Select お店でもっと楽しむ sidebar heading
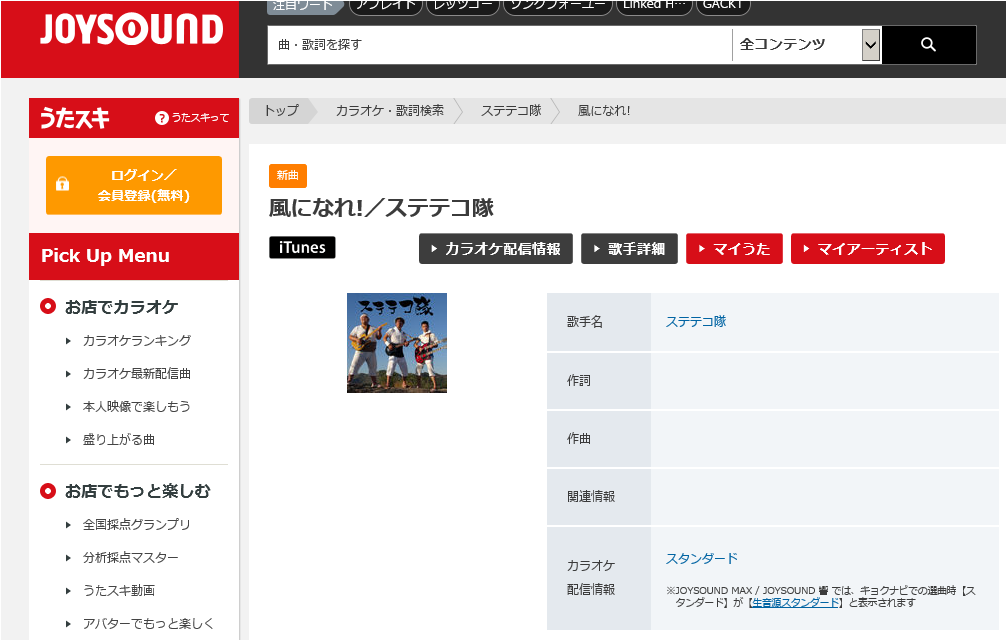The height and width of the screenshot is (641, 1007). [x=137, y=491]
